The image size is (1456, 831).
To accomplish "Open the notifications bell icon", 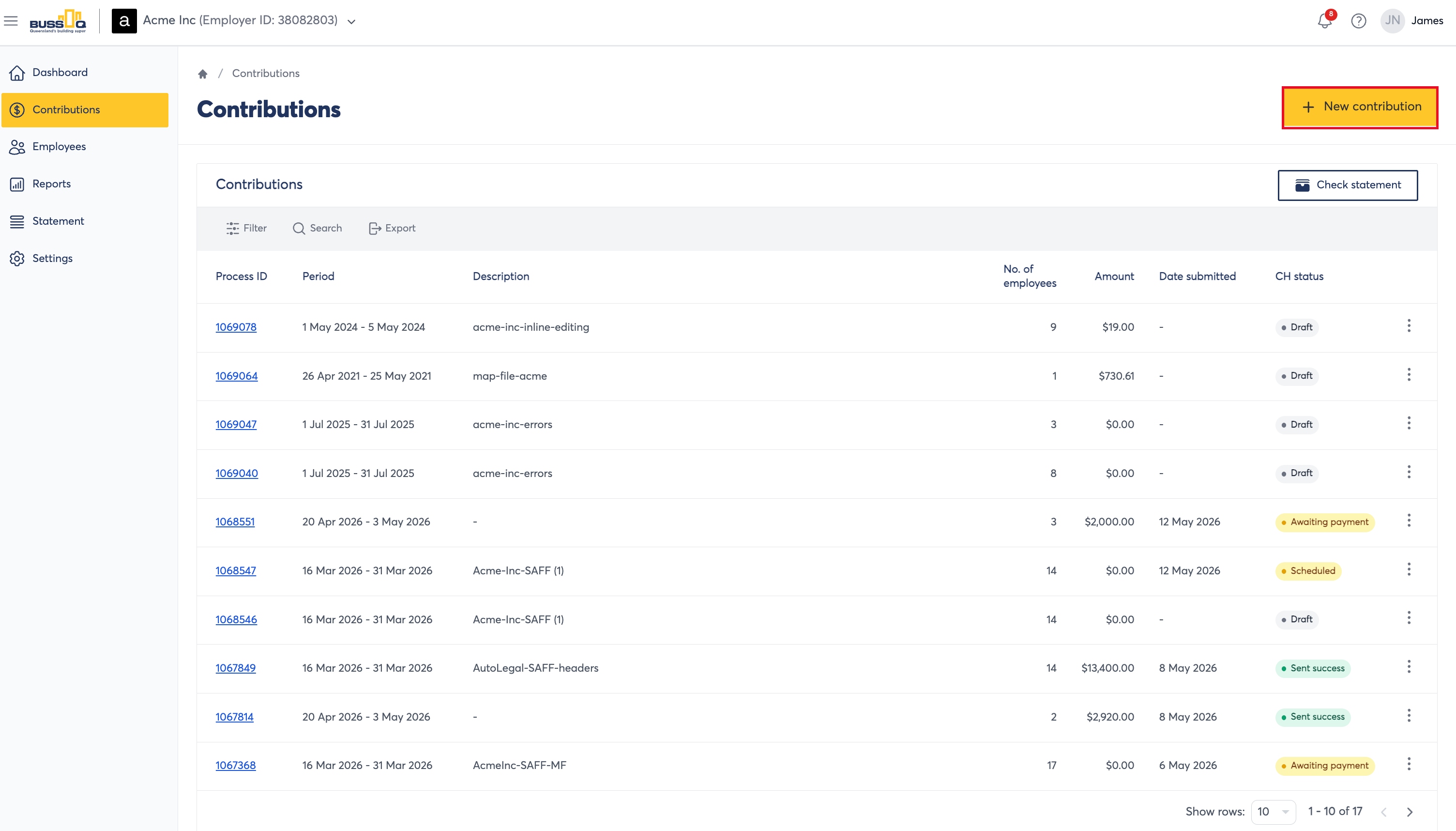I will (1324, 21).
